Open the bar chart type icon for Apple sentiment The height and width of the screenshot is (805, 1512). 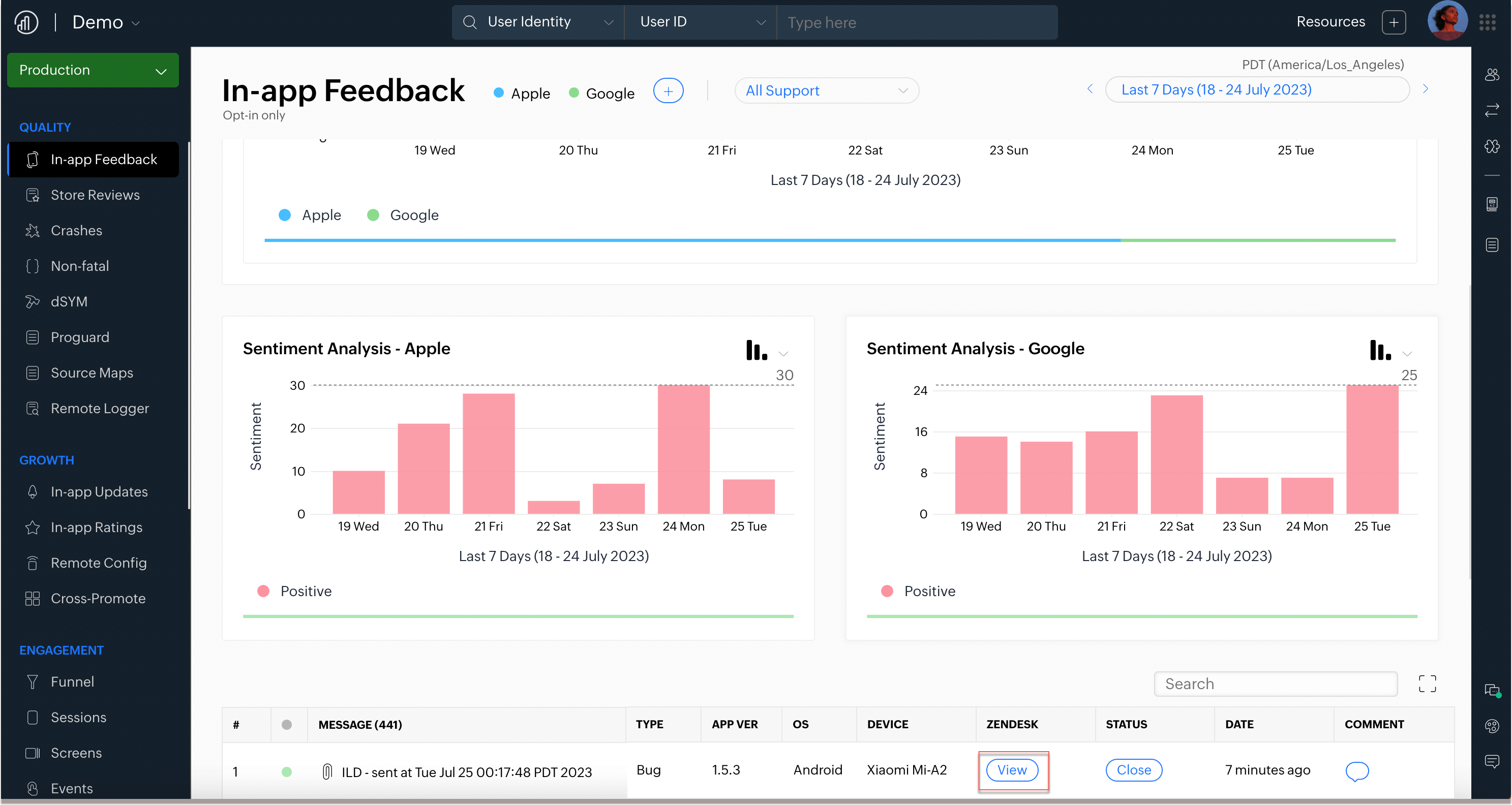pyautogui.click(x=757, y=350)
